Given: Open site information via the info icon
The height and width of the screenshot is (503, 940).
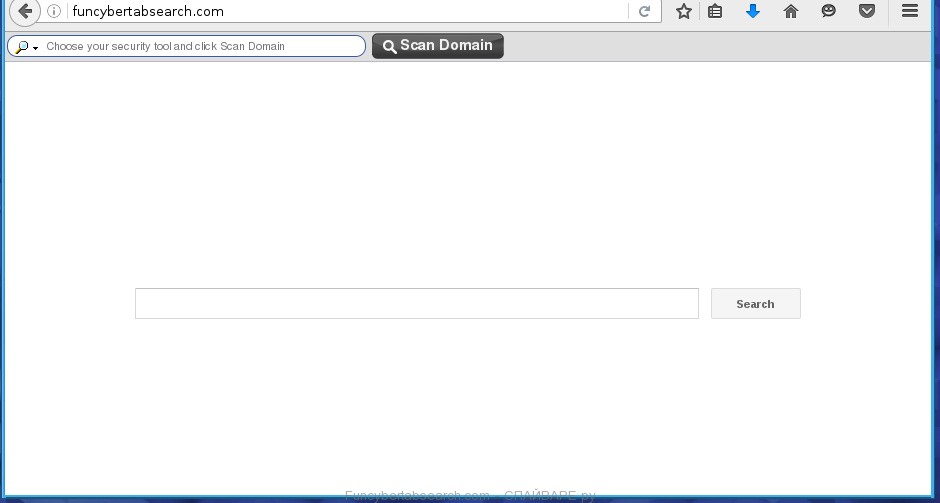Looking at the screenshot, I should [x=55, y=12].
